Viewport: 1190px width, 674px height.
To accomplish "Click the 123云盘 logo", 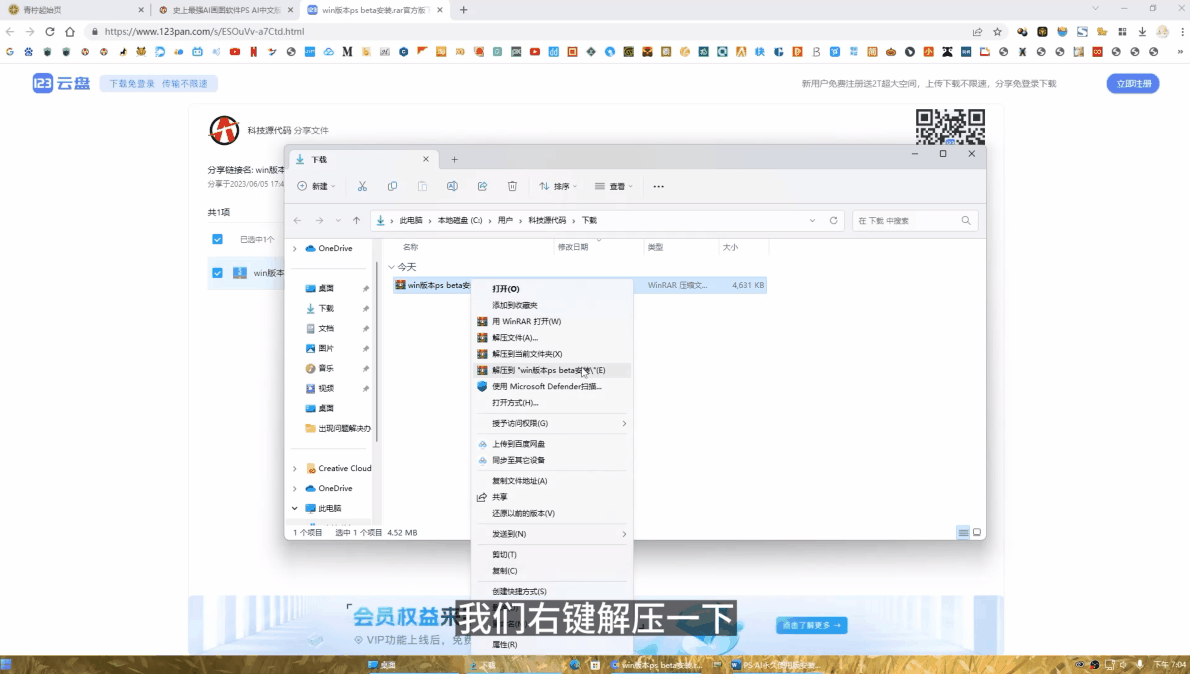I will 61,83.
